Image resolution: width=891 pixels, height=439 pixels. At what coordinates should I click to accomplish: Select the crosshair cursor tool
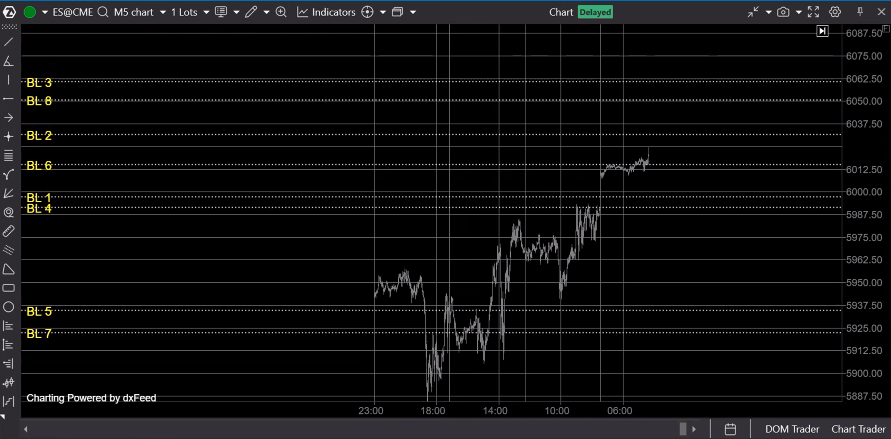[9, 136]
